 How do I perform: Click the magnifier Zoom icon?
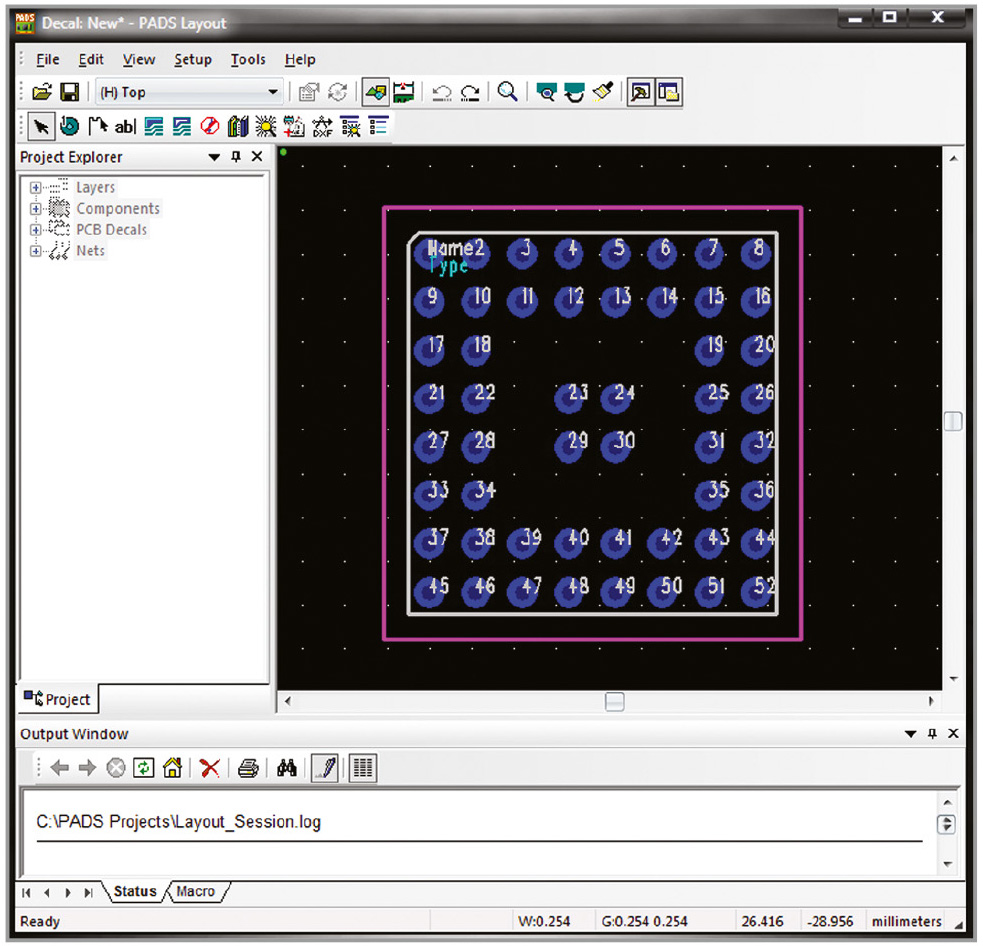(x=508, y=92)
